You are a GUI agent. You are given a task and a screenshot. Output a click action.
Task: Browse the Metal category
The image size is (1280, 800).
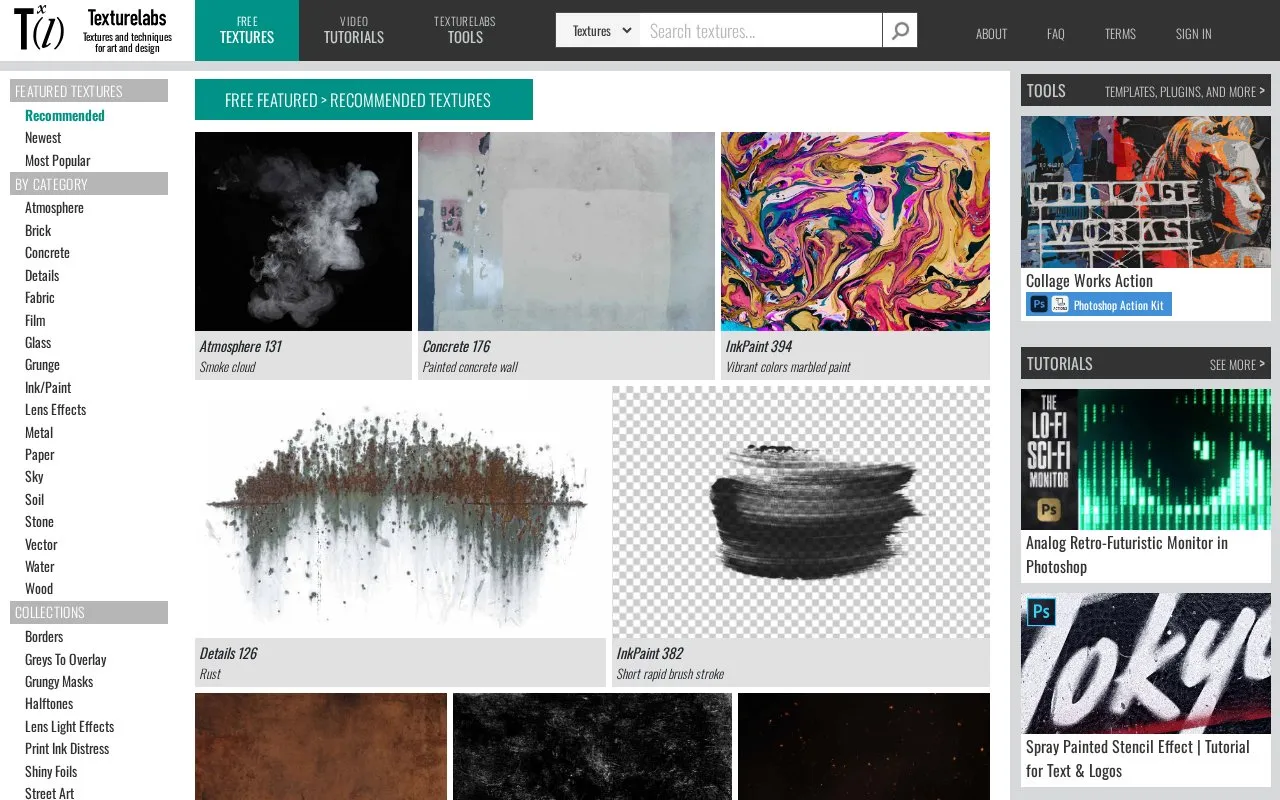pos(39,433)
